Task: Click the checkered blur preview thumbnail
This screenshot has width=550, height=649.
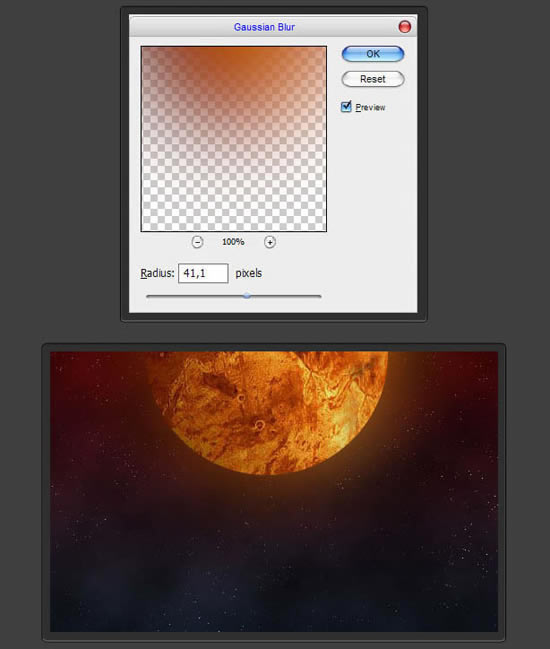Action: pyautogui.click(x=234, y=139)
